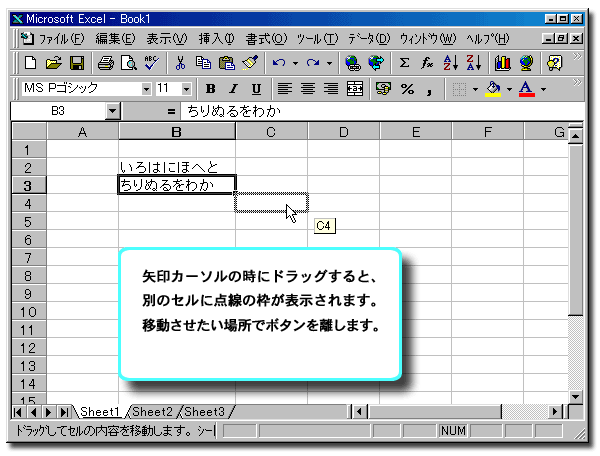Click the Select All corner button

point(29,131)
